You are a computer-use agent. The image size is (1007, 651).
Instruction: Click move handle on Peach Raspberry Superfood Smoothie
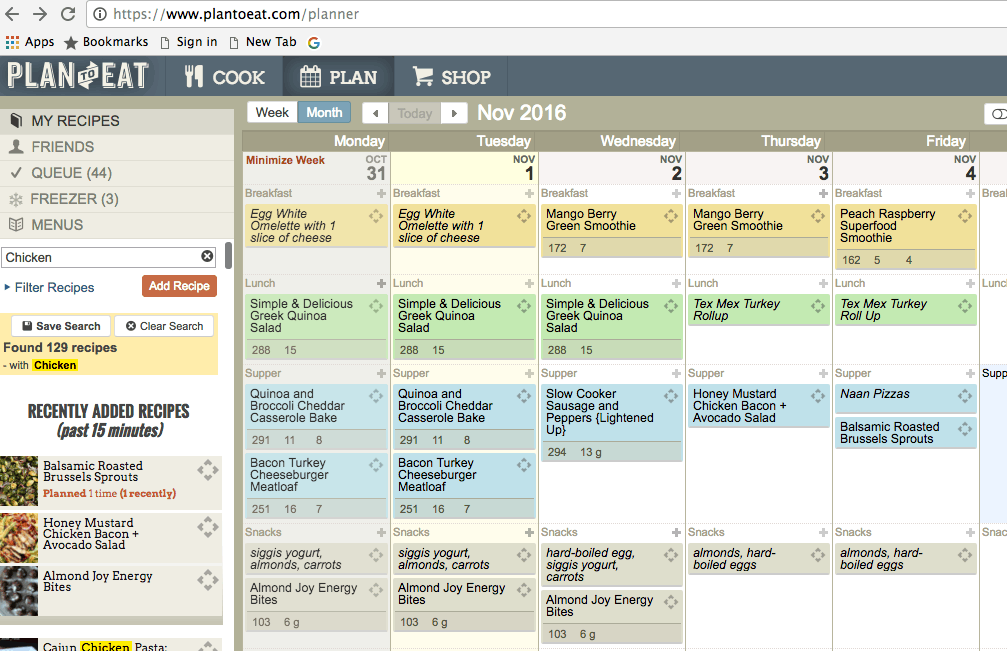tap(965, 216)
